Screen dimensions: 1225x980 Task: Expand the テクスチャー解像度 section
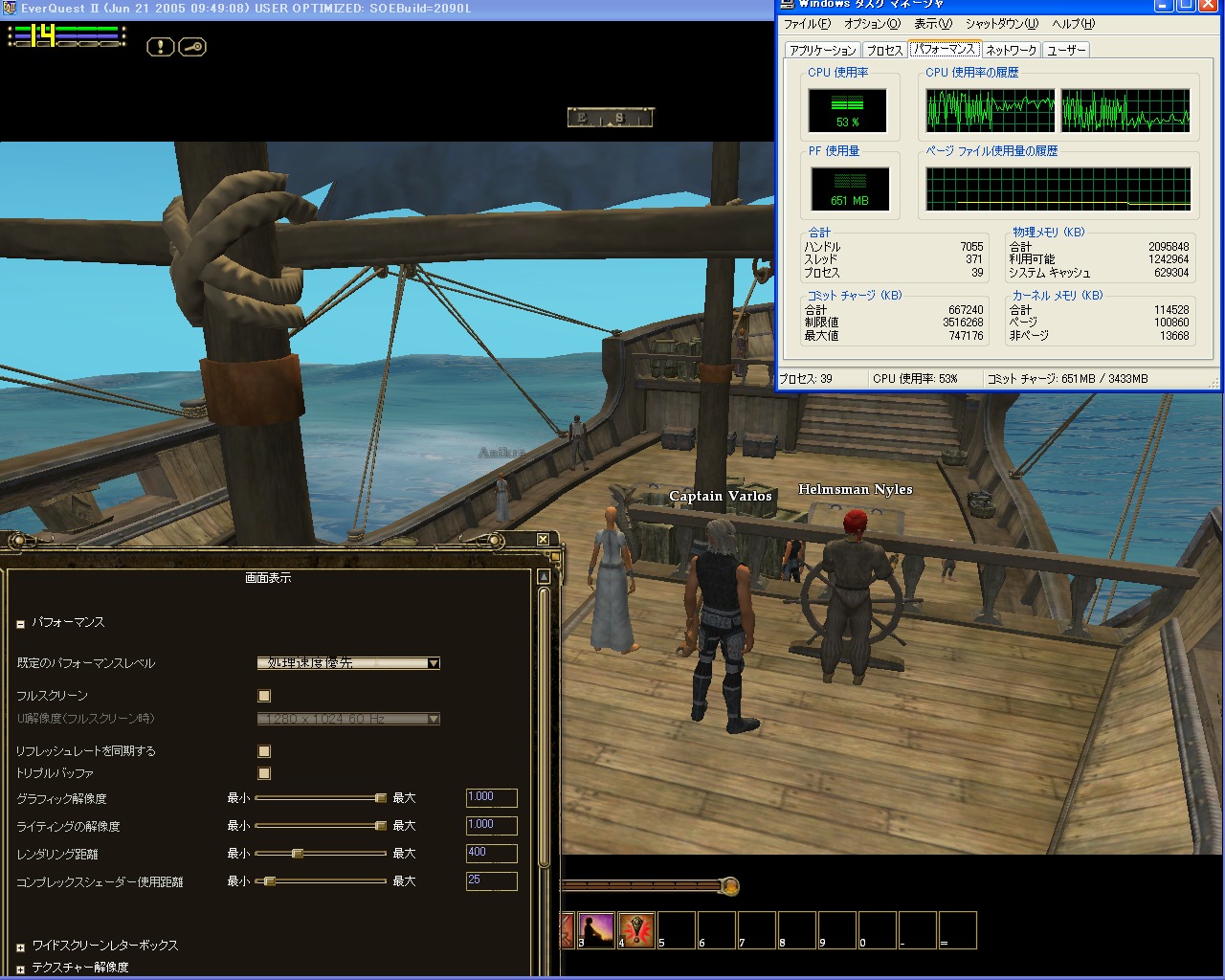pos(20,969)
